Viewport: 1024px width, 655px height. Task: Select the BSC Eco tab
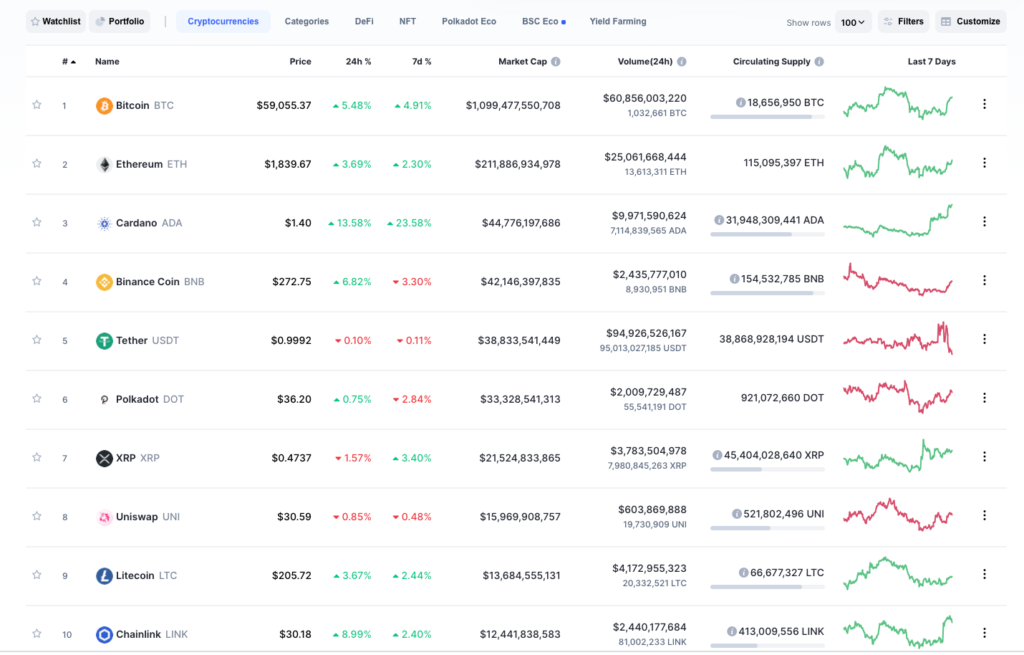[x=543, y=22]
